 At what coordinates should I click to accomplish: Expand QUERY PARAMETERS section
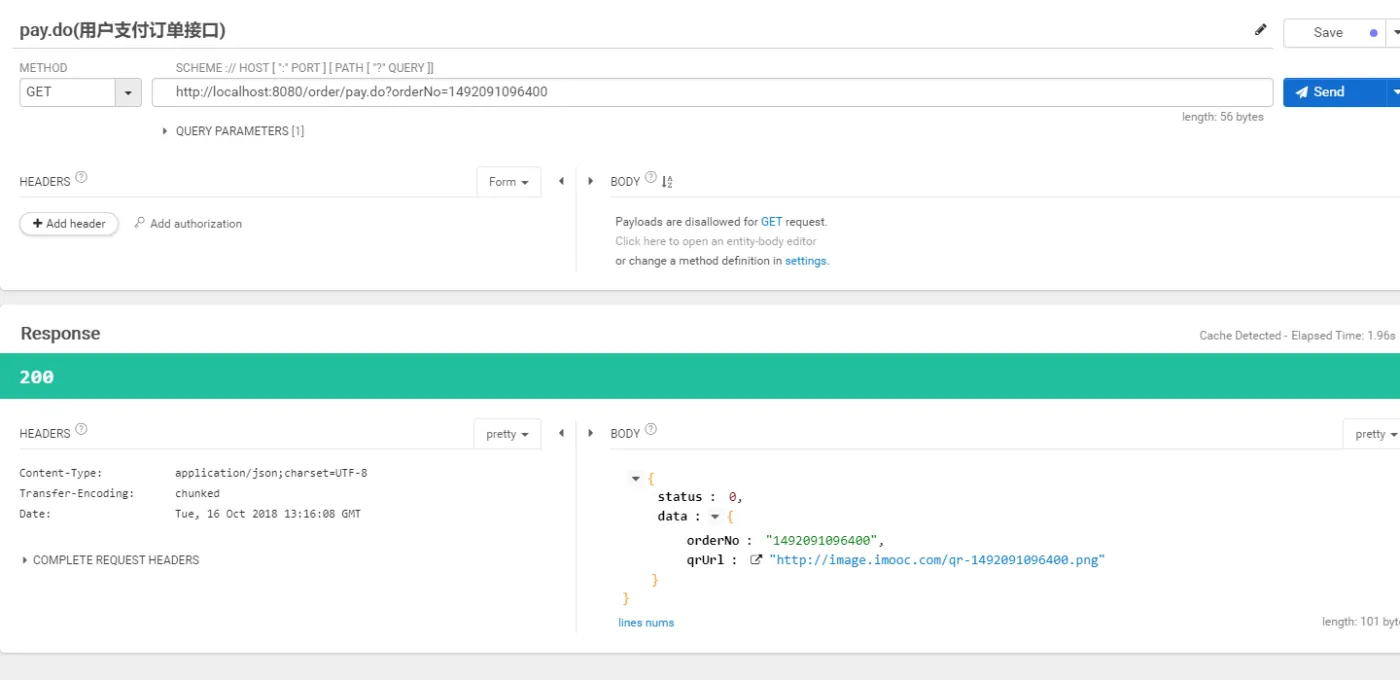[233, 131]
